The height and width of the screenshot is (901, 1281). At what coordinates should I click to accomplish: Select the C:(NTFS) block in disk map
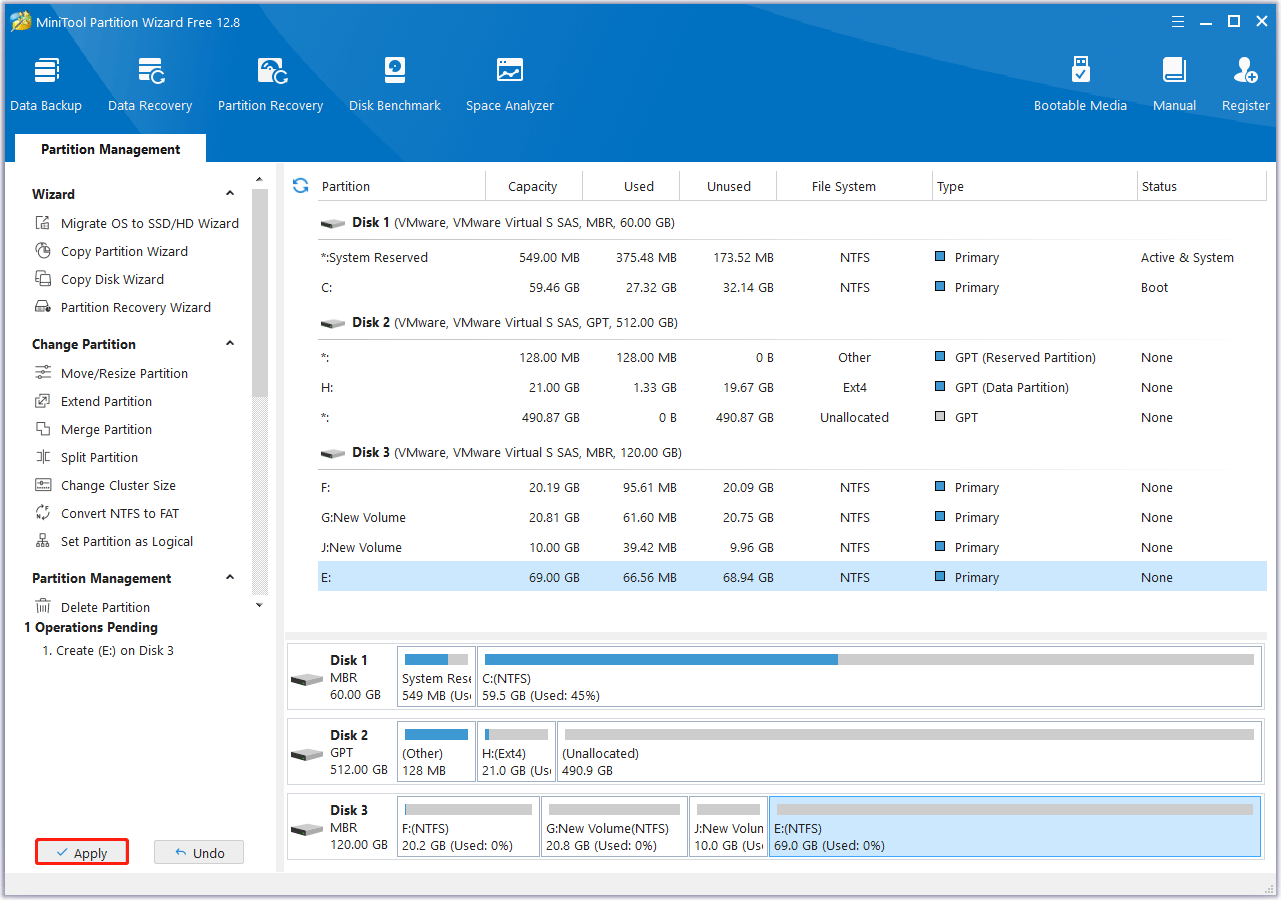tap(869, 677)
